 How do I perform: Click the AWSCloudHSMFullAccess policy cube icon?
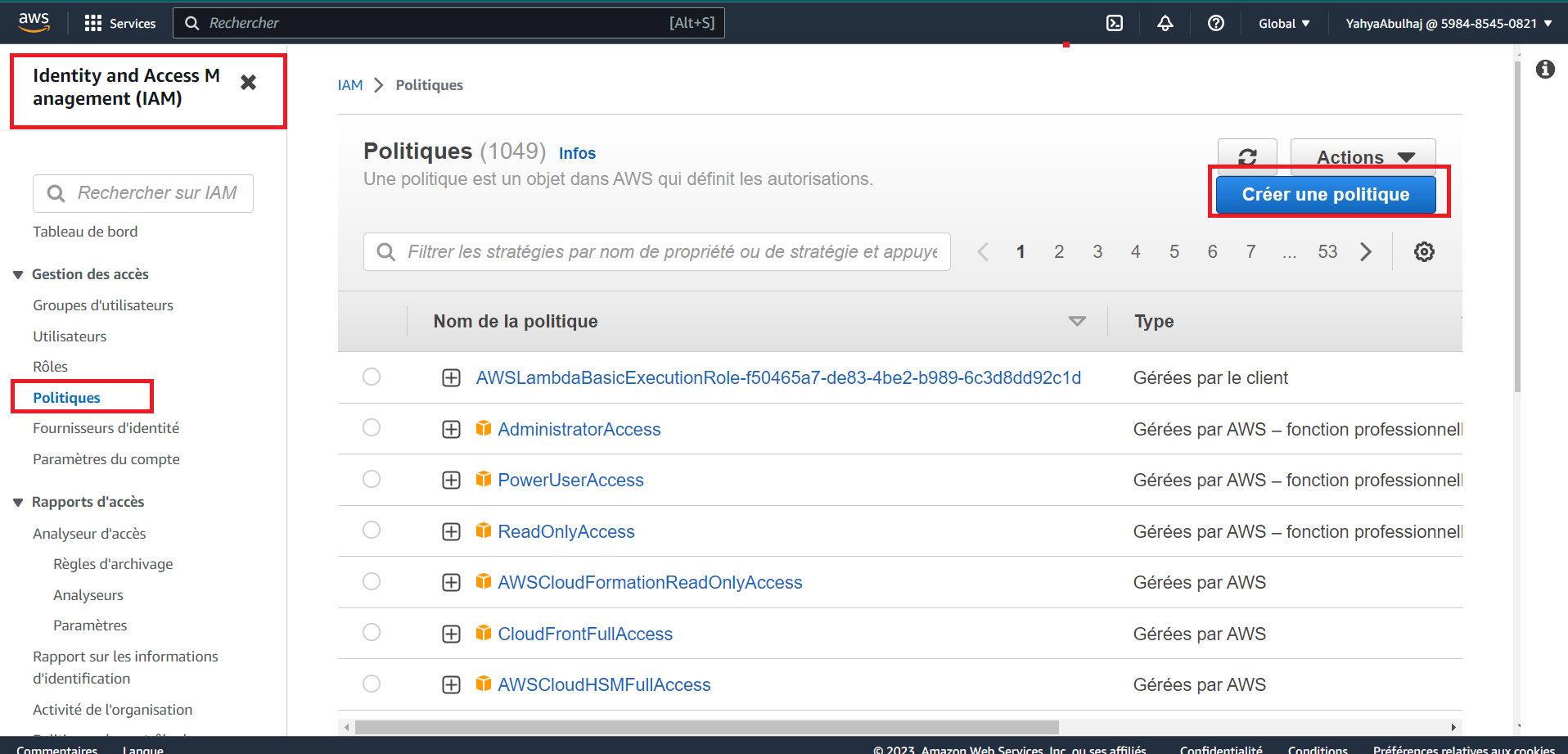pyautogui.click(x=484, y=684)
